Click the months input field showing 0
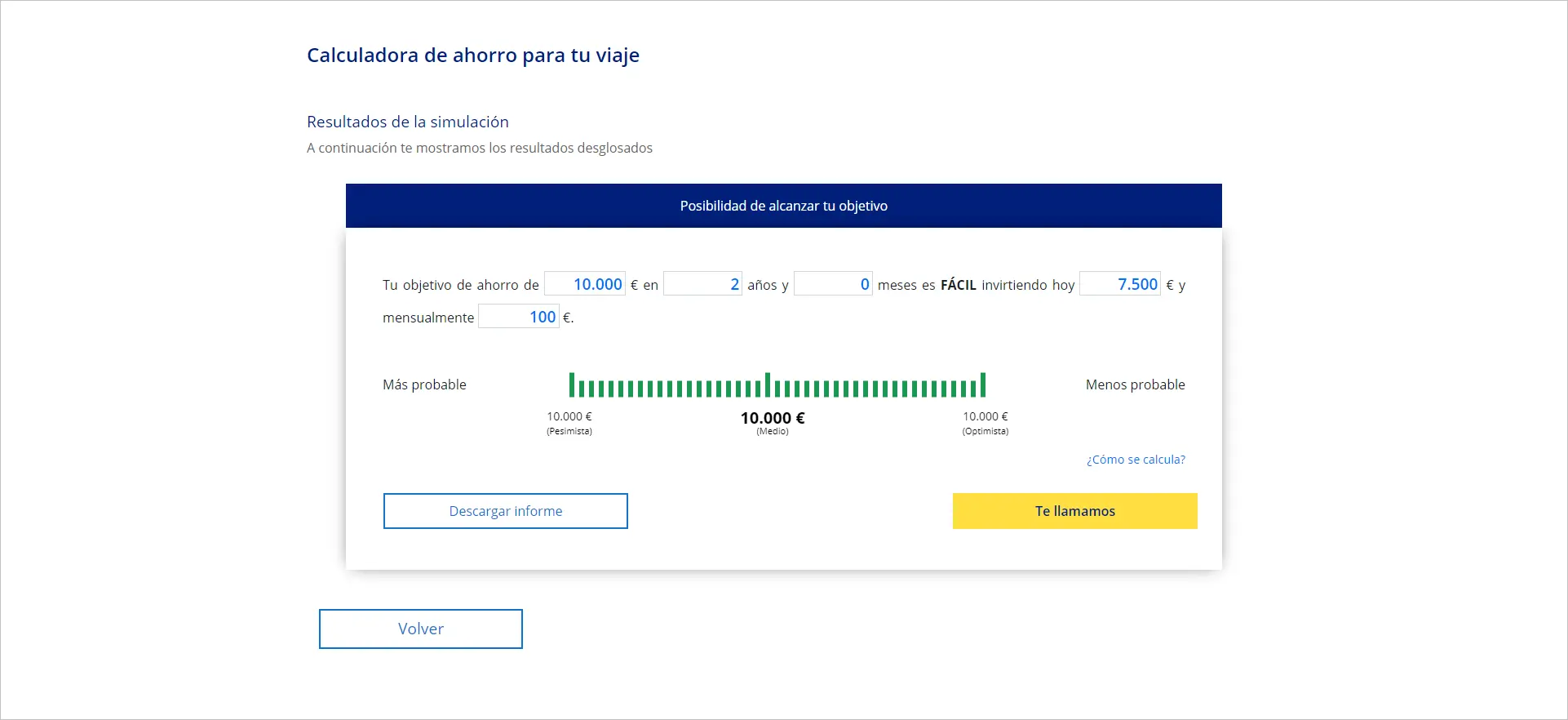Screen dimensions: 1568x720 [x=833, y=284]
